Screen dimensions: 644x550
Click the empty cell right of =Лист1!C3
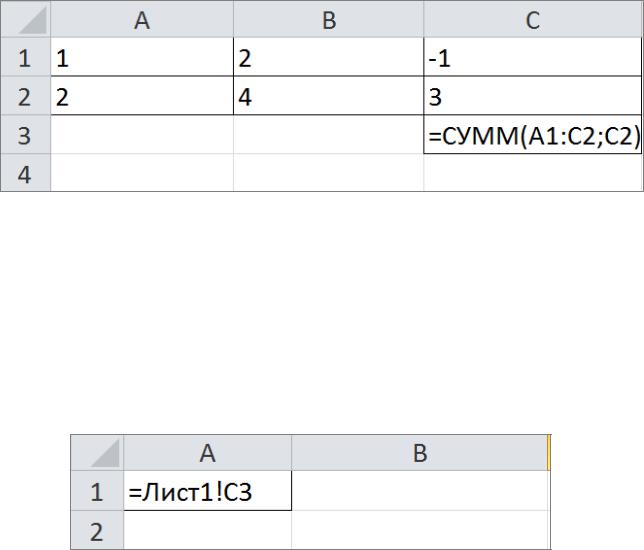pos(420,491)
